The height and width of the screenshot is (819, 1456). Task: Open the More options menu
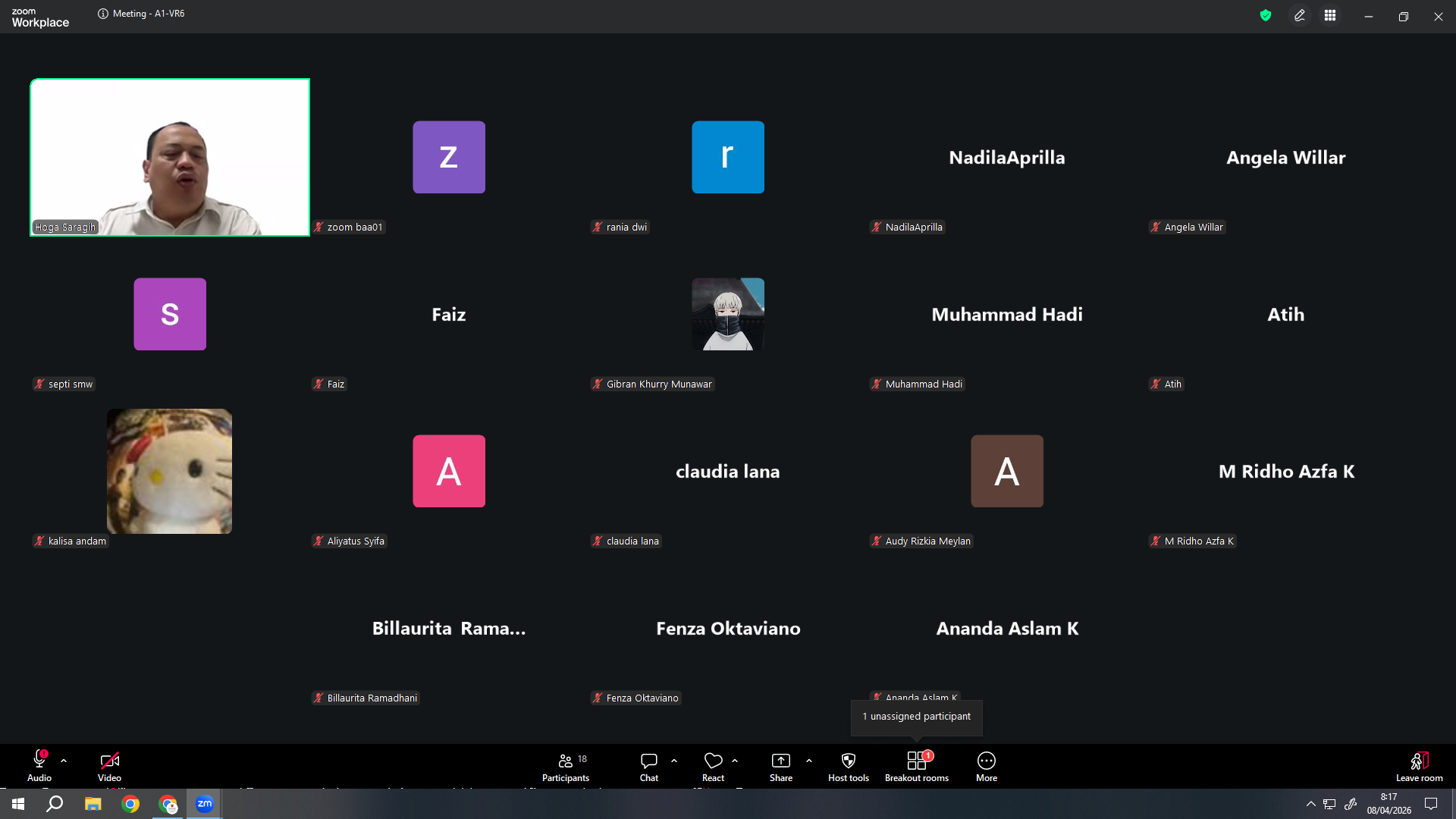tap(987, 766)
